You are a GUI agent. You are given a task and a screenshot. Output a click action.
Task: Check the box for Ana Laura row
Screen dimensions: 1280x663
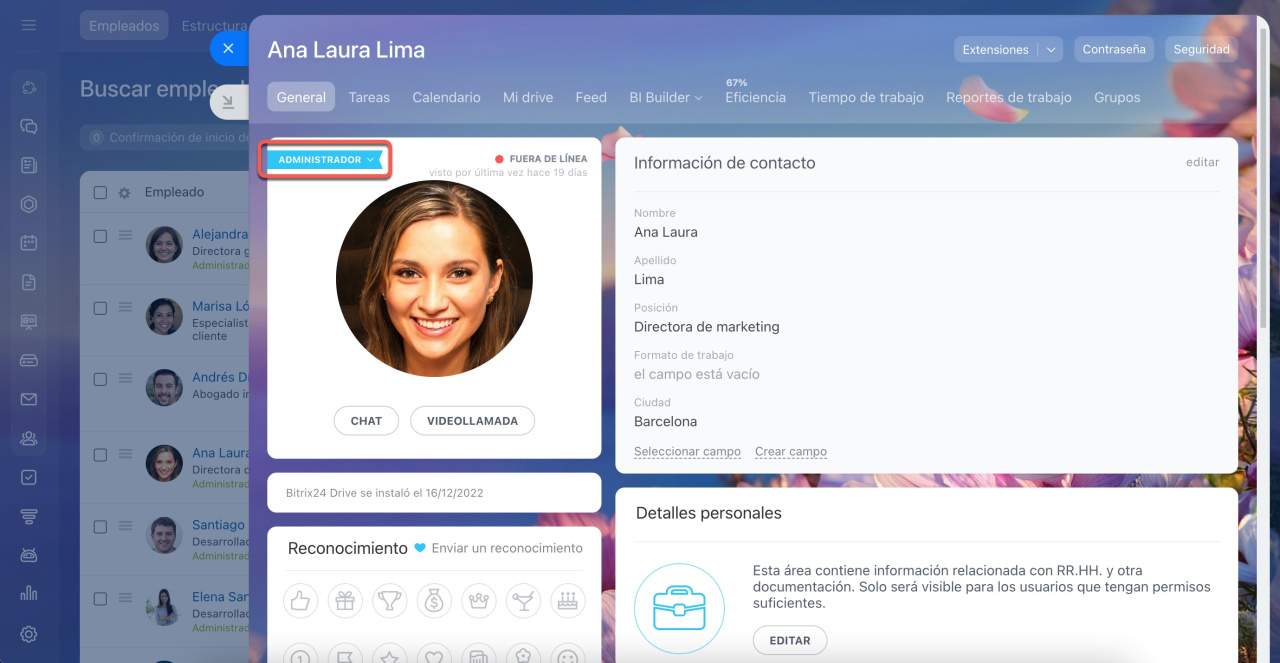tap(100, 454)
